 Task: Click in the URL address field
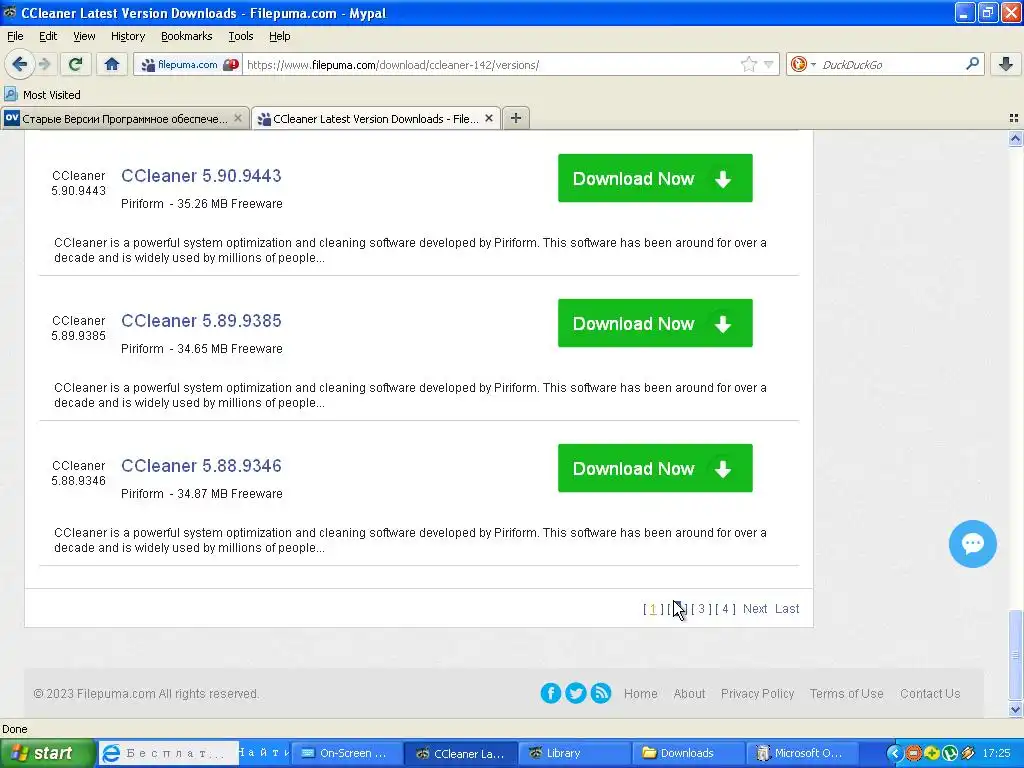490,65
